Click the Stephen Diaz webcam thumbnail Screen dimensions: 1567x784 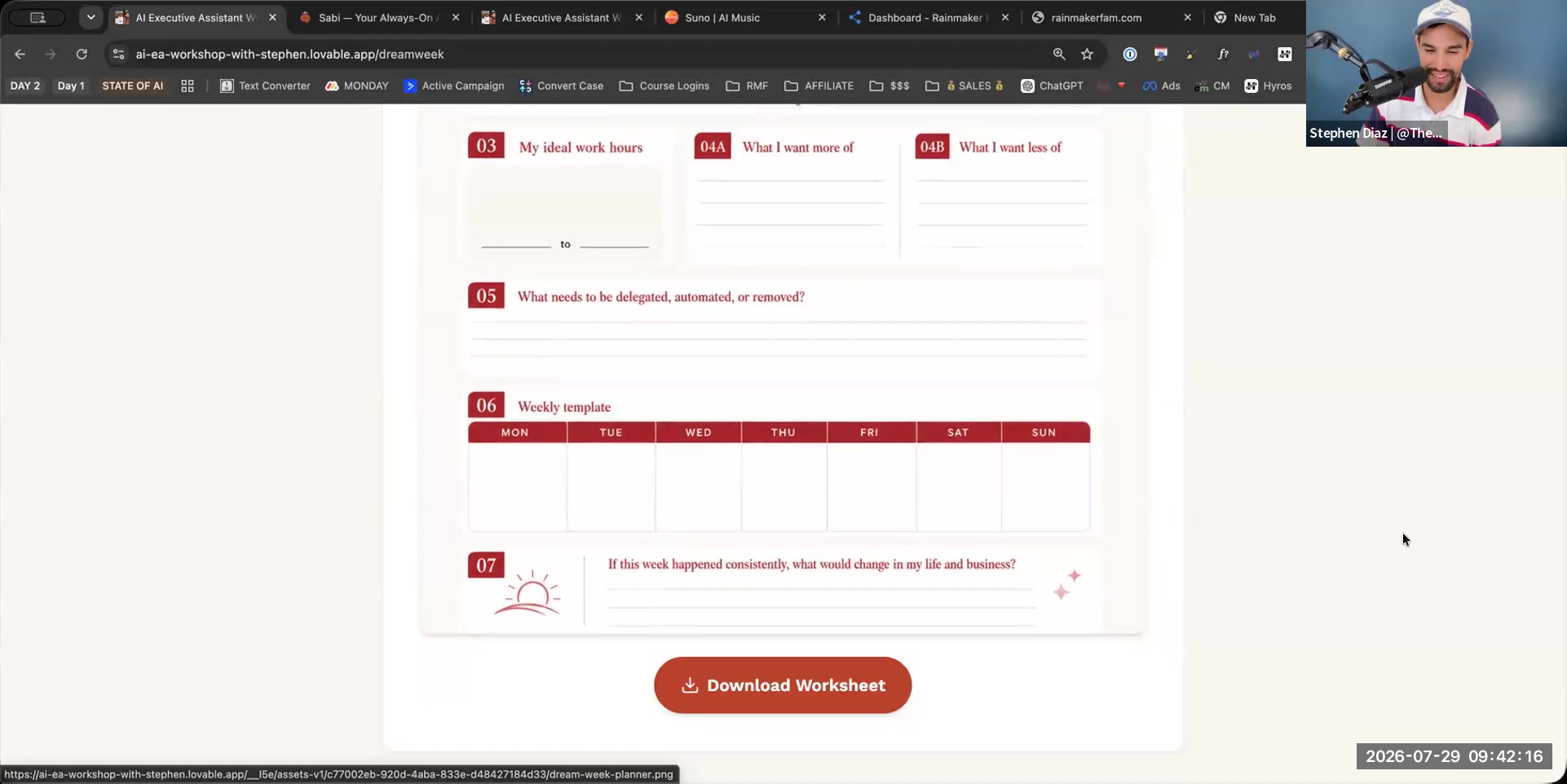point(1436,73)
